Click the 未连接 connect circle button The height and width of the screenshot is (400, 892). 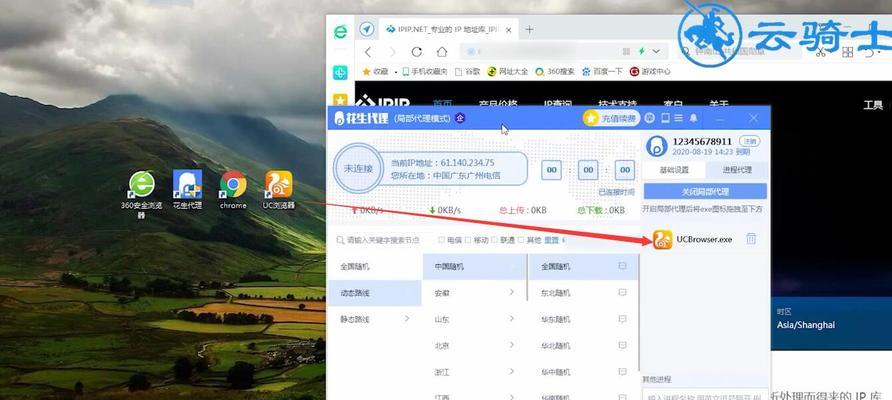point(357,169)
